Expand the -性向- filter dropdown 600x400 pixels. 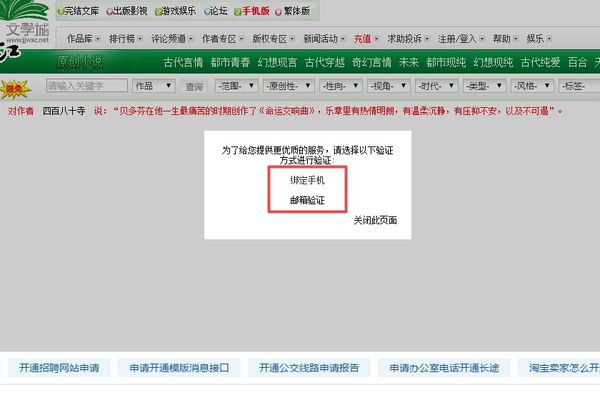coord(341,86)
